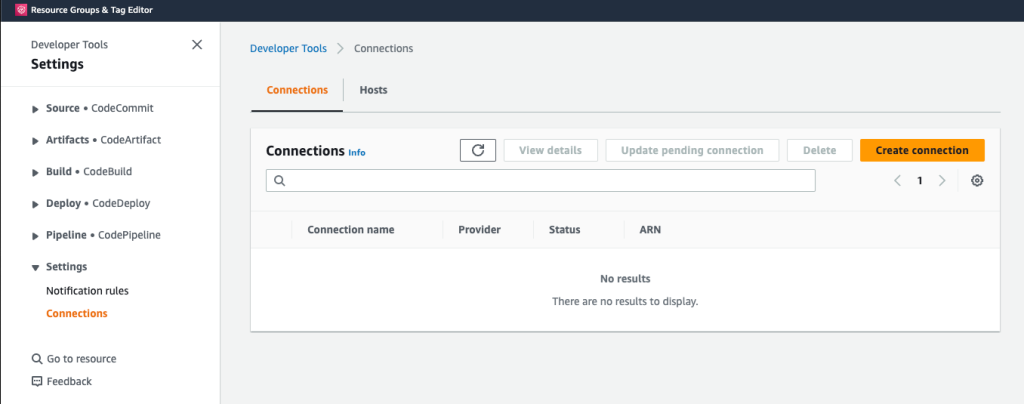Click Go to resource link
The image size is (1024, 404).
tap(82, 359)
